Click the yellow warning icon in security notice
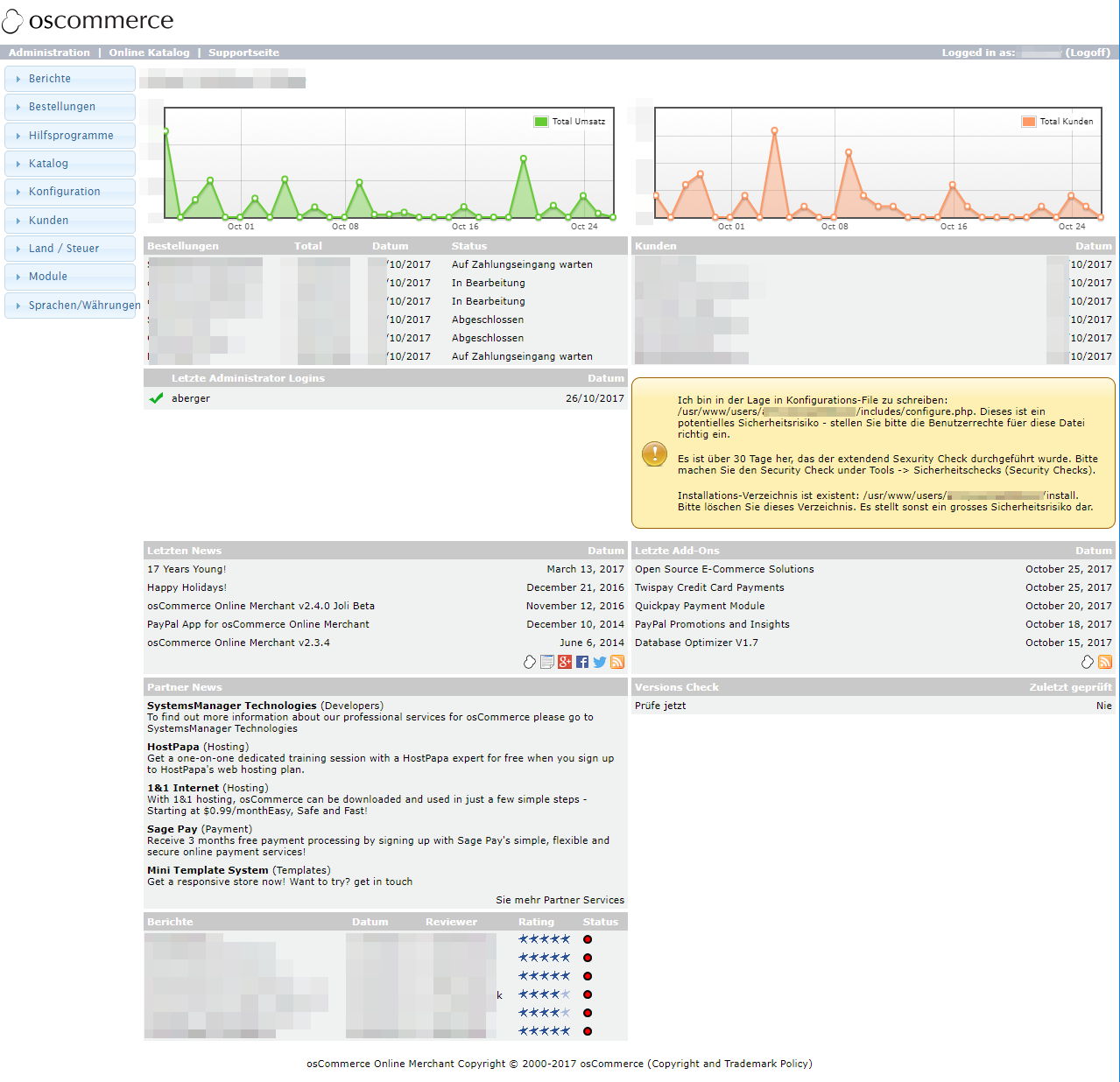This screenshot has height=1082, width=1120. (654, 453)
